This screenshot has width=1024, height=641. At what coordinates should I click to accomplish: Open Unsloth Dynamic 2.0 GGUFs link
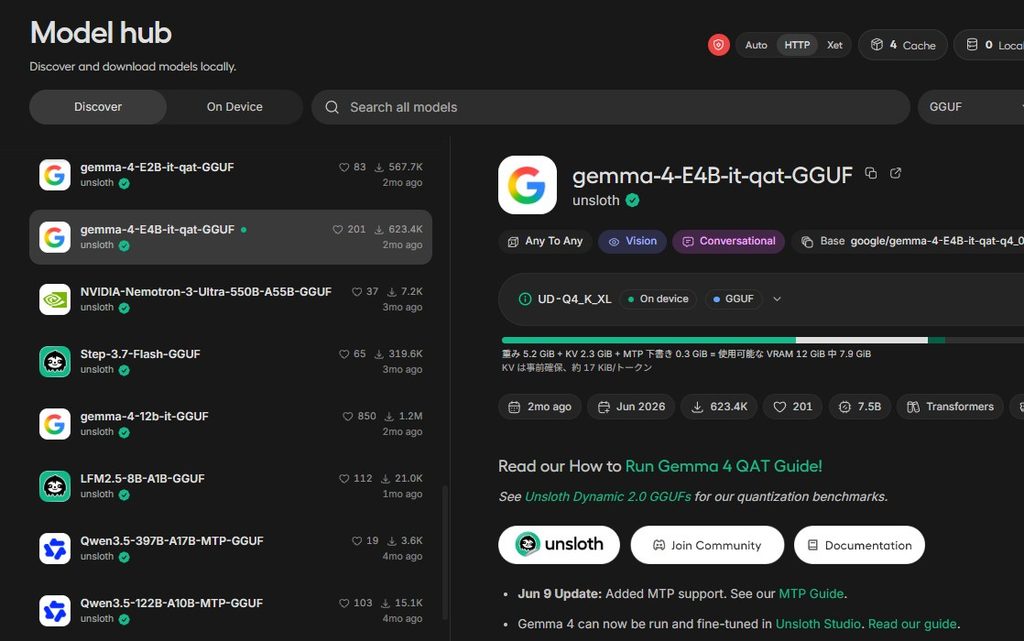pyautogui.click(x=607, y=497)
